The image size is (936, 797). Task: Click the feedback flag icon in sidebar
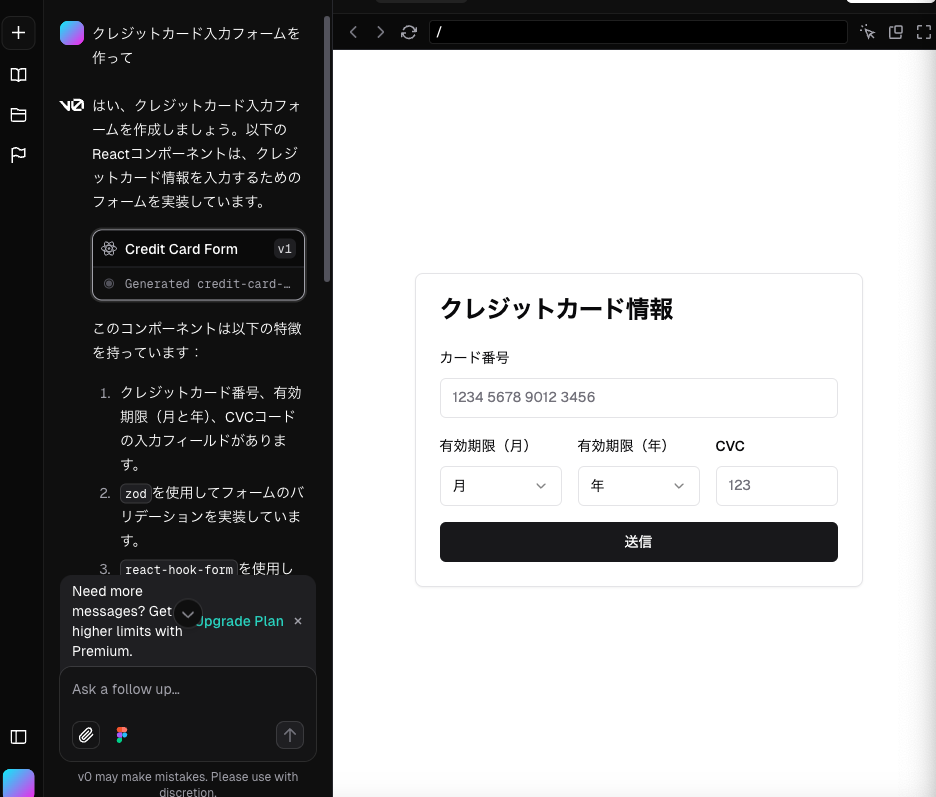tap(18, 155)
